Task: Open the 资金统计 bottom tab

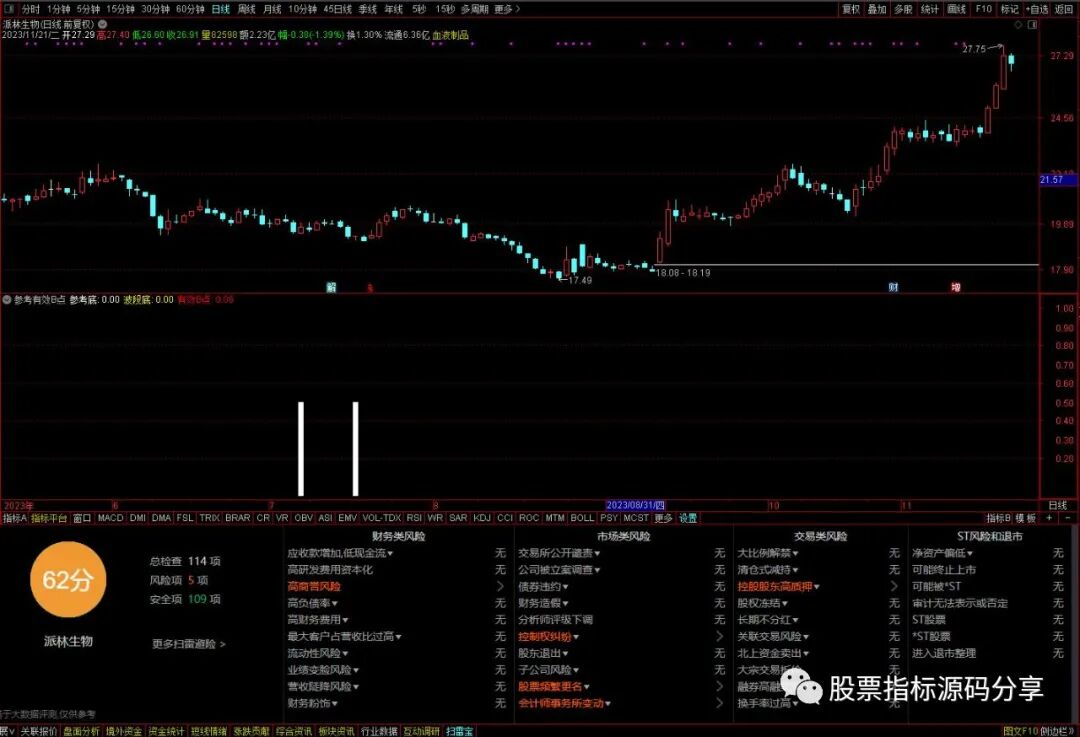Action: (x=166, y=731)
